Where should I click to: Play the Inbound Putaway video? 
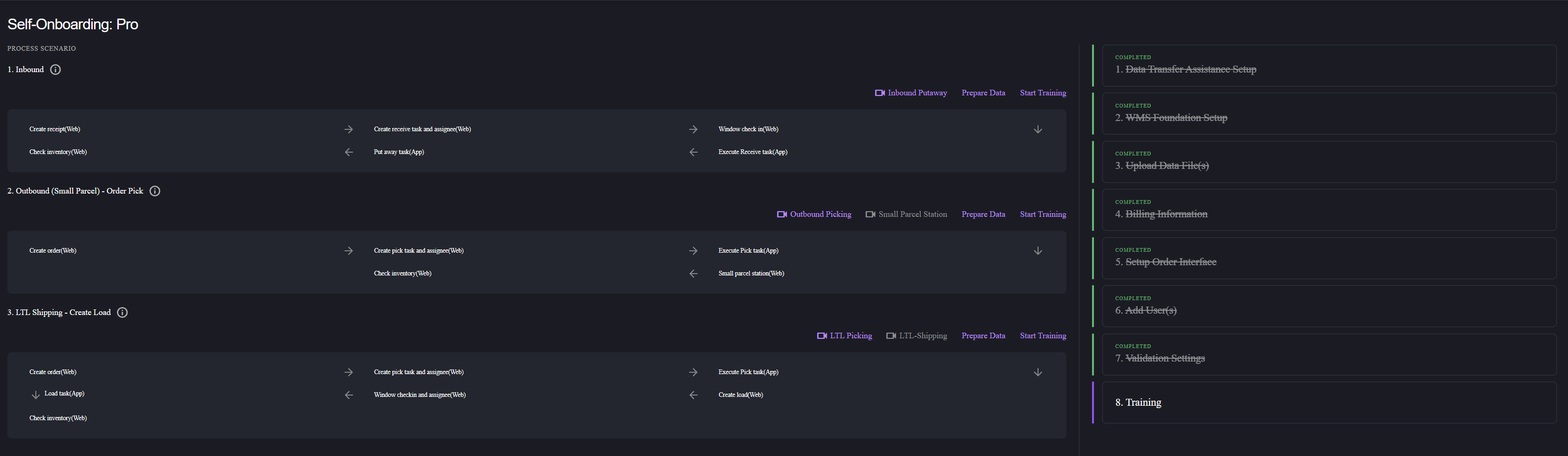(x=910, y=93)
